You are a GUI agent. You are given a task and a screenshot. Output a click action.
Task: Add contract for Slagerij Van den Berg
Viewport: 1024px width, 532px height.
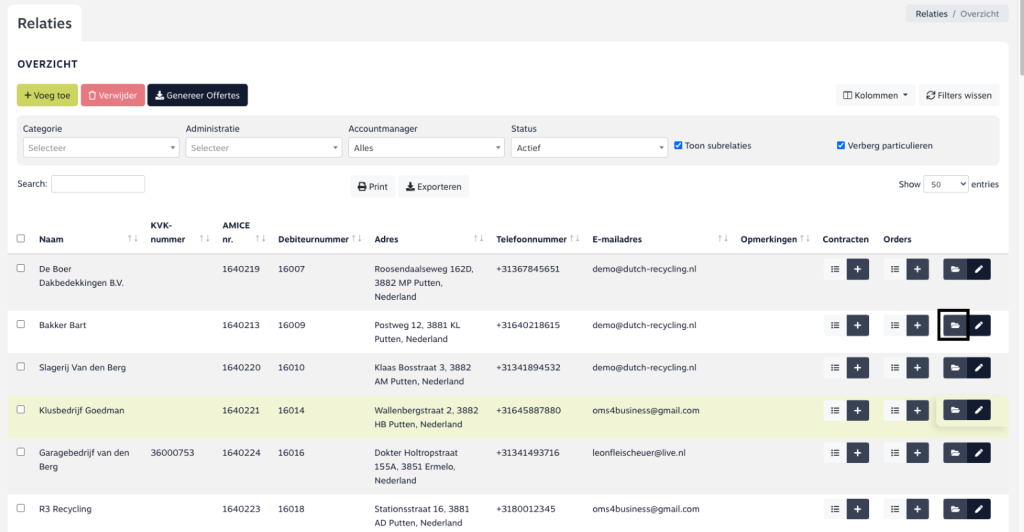point(858,368)
